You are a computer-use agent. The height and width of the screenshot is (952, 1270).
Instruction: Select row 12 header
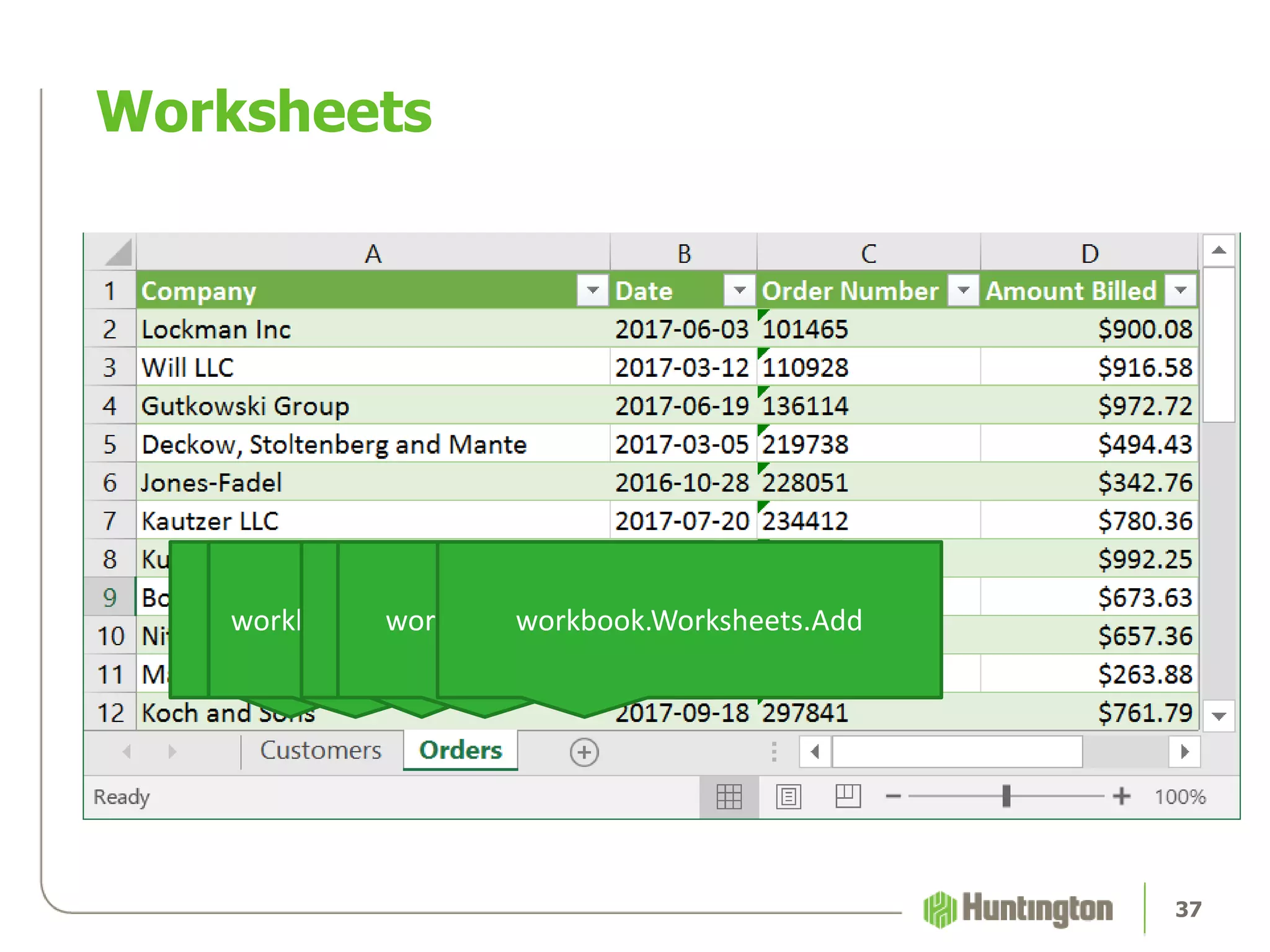(x=110, y=712)
